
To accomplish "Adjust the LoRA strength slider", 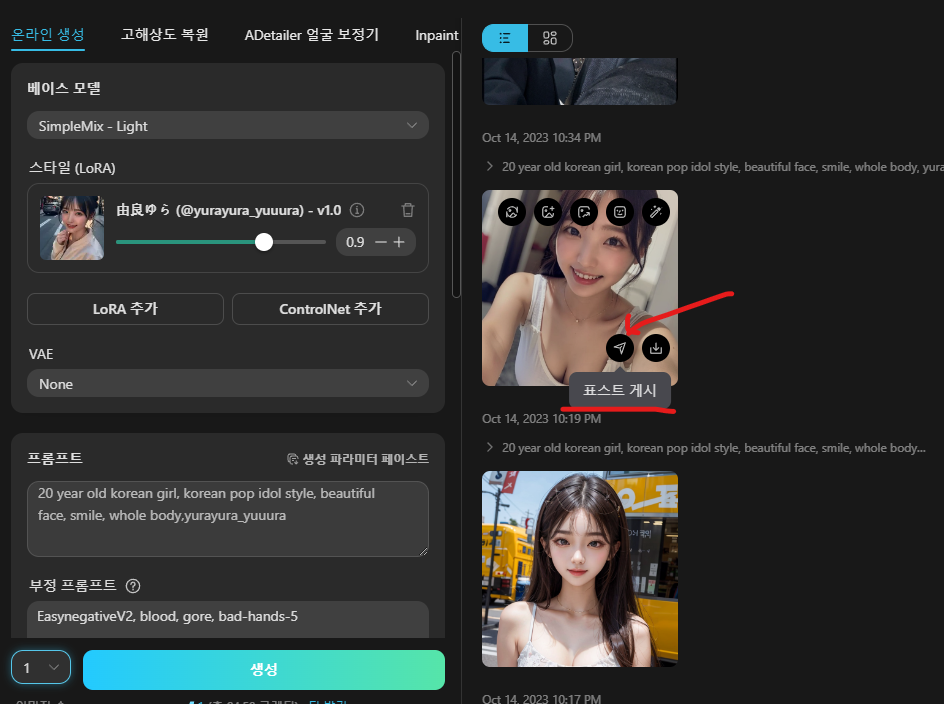I will pyautogui.click(x=263, y=241).
